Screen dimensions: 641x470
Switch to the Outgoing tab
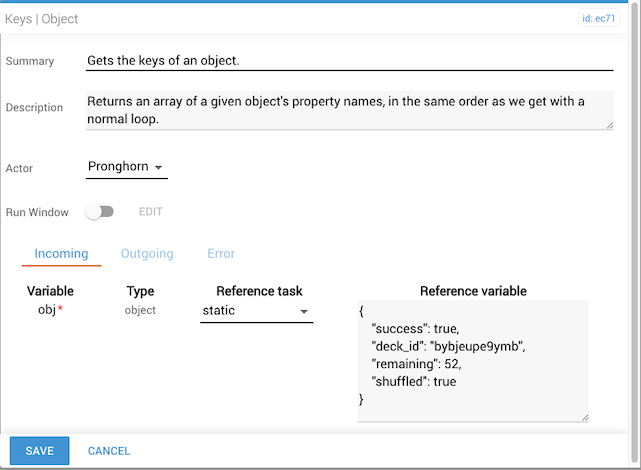pos(147,254)
